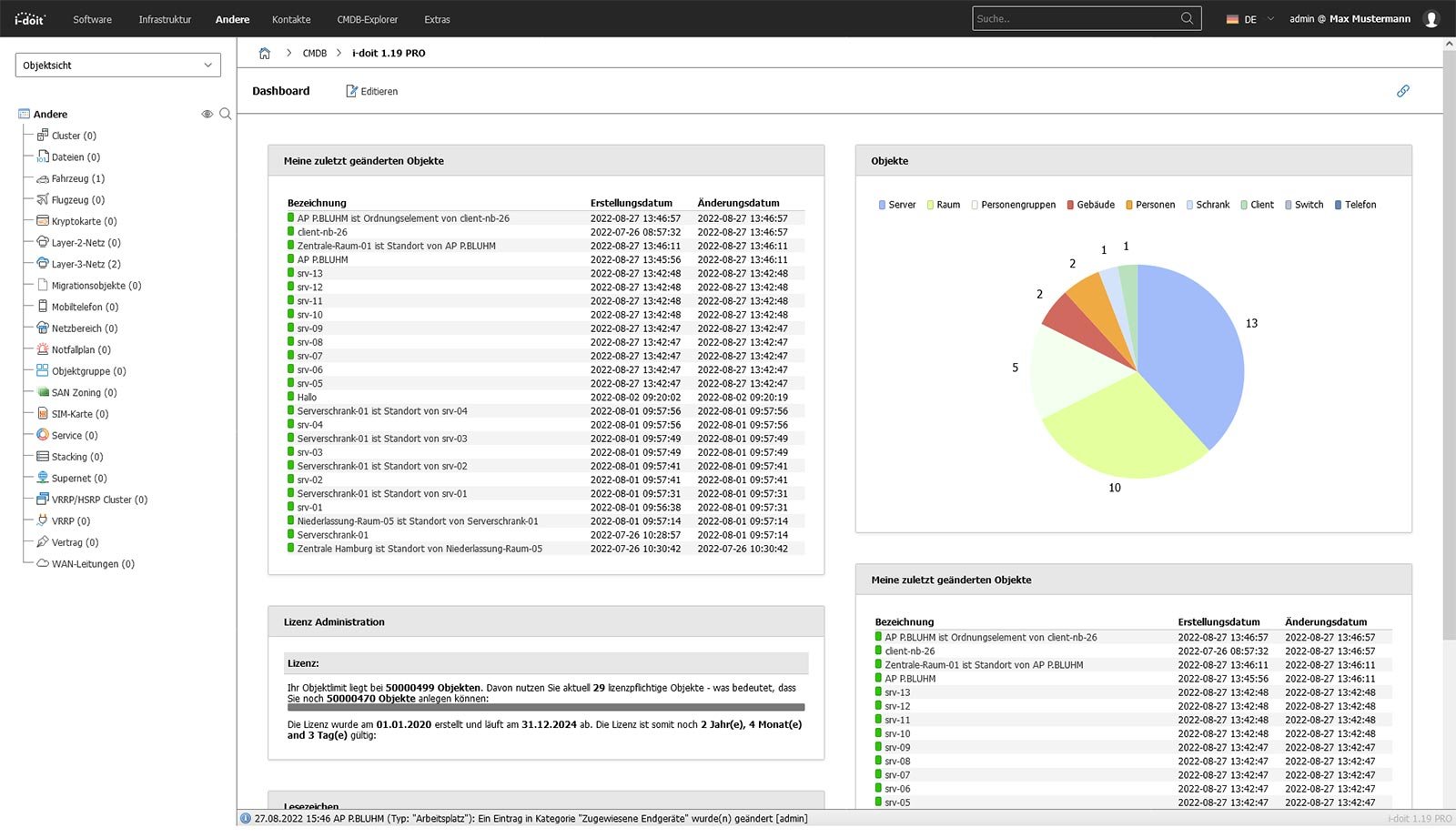Click the tree search magnifier icon
Screen dimensions: 1456x838
tap(226, 115)
